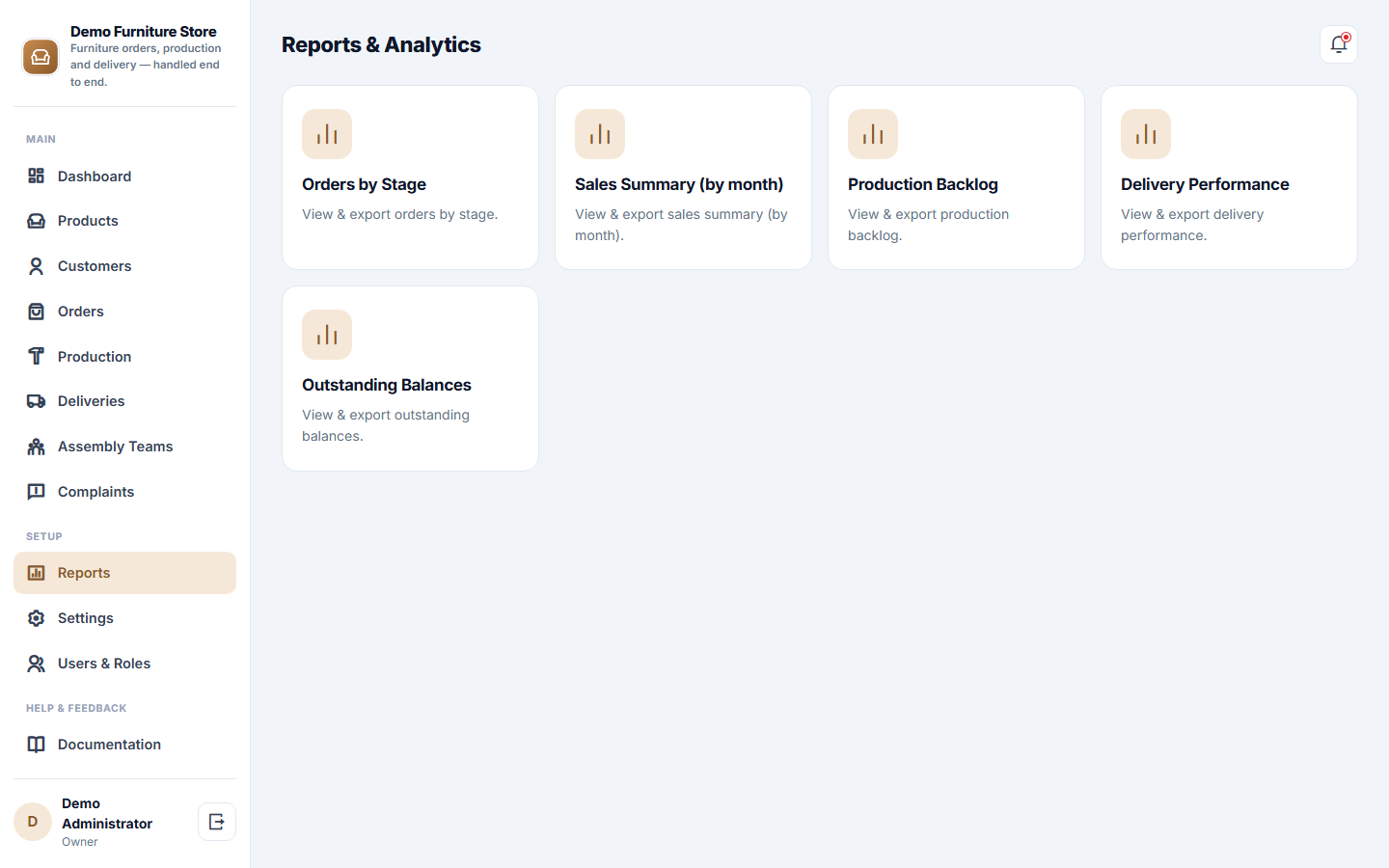Click the Settings gear icon
This screenshot has height=868, width=1389.
point(37,618)
